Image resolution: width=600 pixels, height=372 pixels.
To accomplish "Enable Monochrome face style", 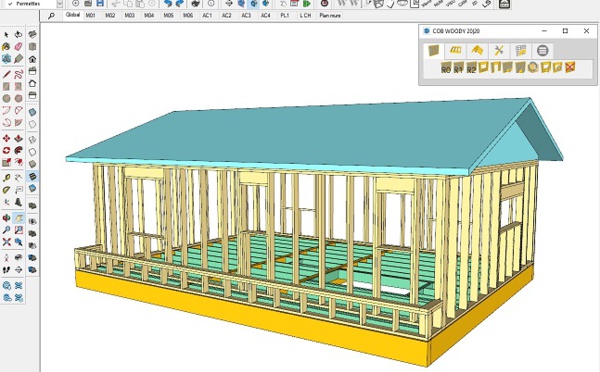I will tap(33, 188).
